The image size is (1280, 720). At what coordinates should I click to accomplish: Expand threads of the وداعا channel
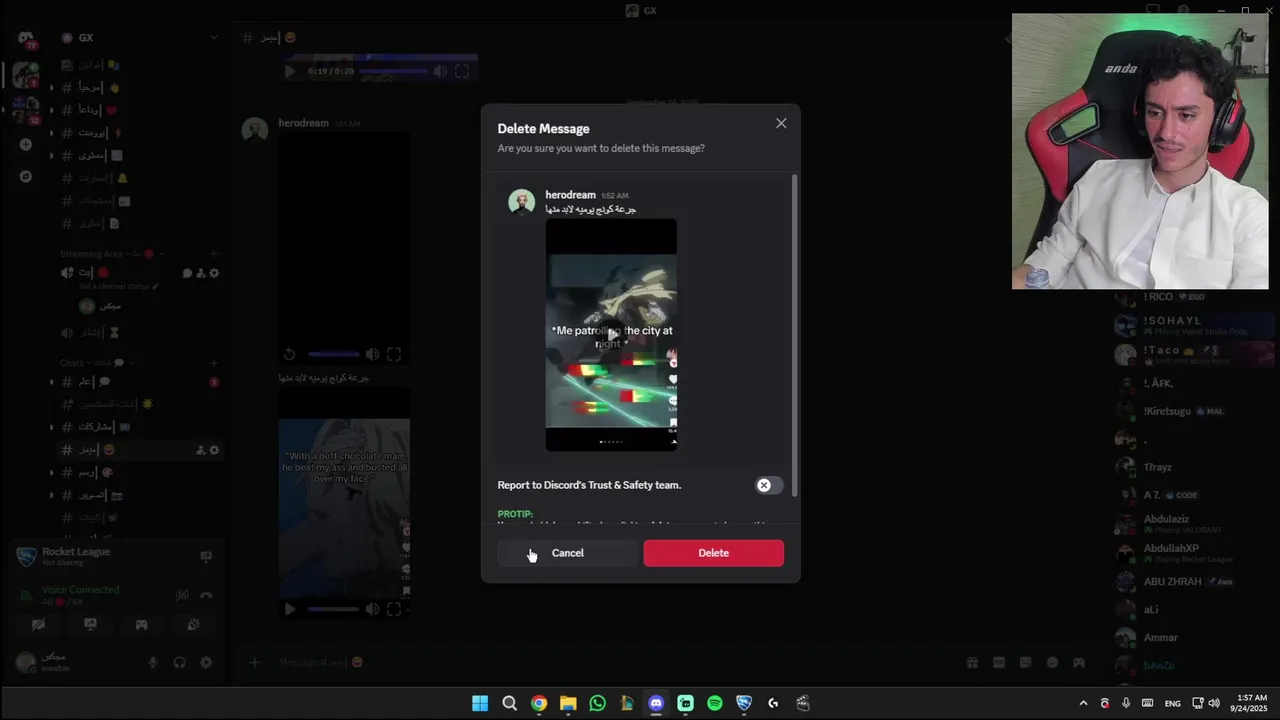tap(52, 110)
